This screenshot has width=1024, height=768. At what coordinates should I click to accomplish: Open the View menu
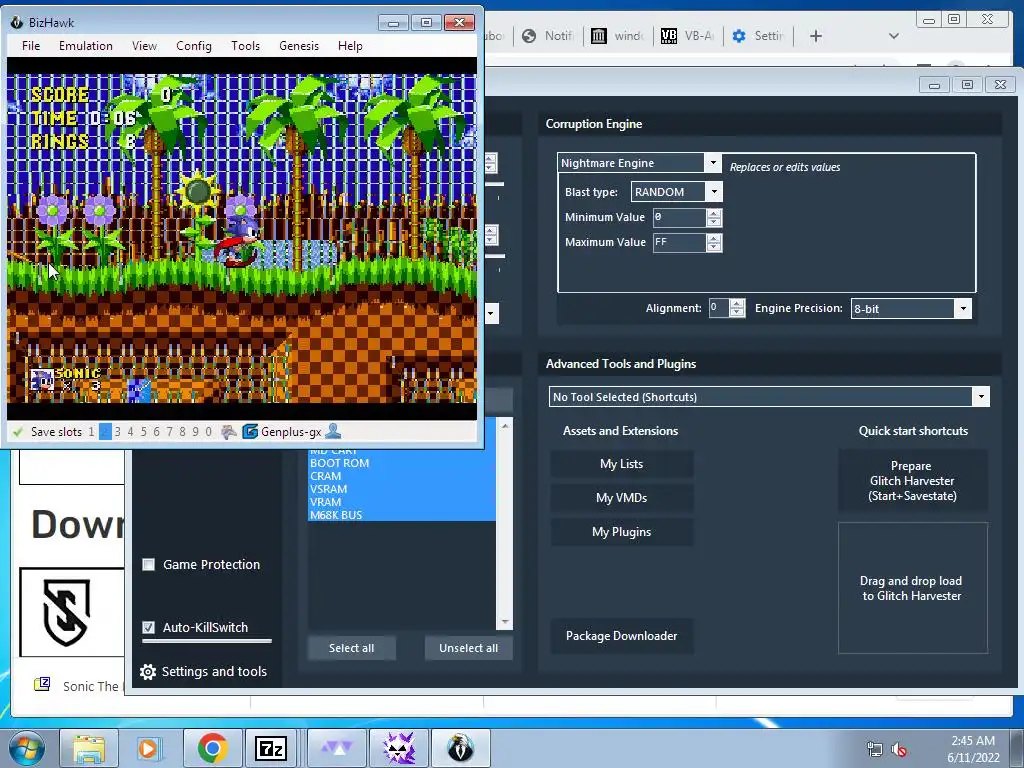pyautogui.click(x=144, y=46)
